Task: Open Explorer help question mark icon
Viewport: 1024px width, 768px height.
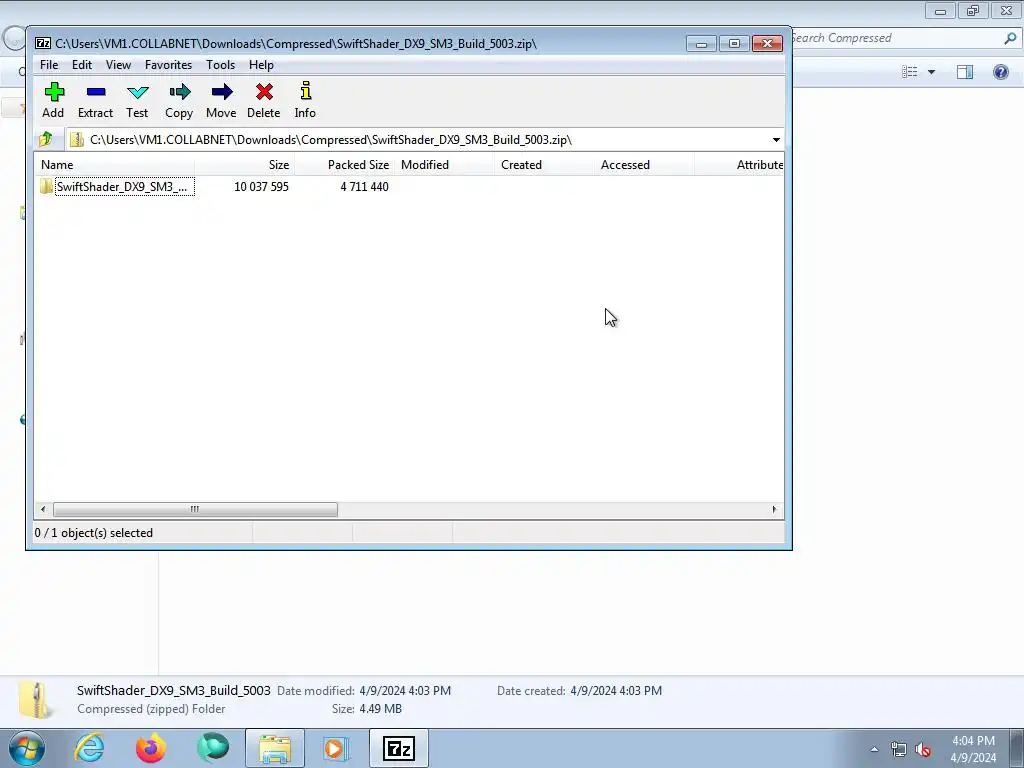Action: [x=1000, y=72]
